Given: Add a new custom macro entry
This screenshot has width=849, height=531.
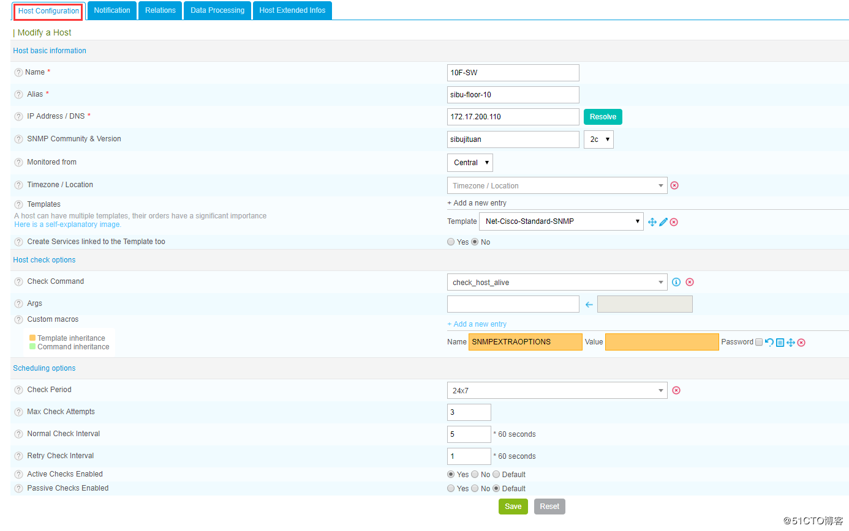Looking at the screenshot, I should pos(476,324).
